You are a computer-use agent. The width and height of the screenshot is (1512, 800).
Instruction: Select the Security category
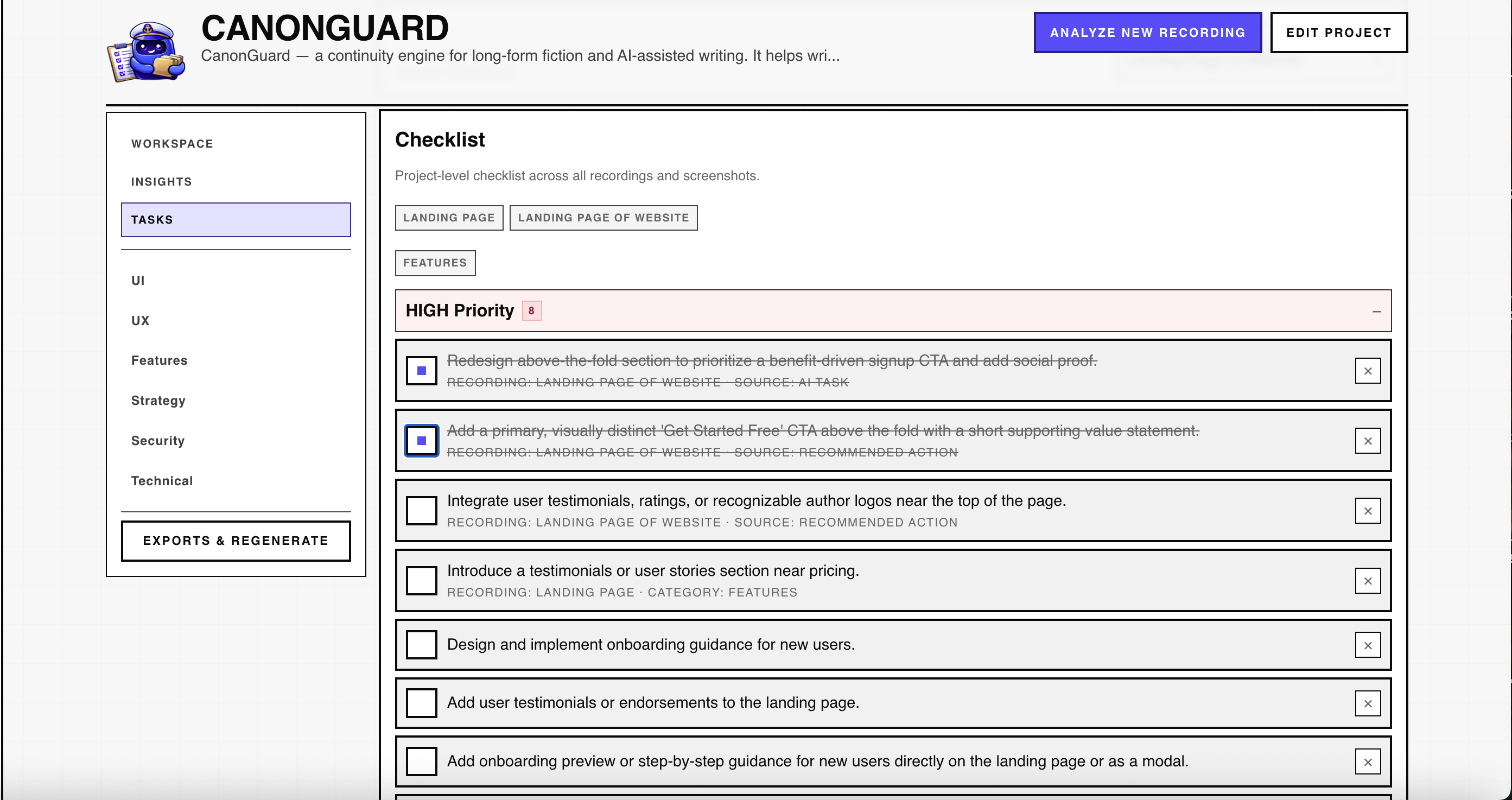(157, 441)
